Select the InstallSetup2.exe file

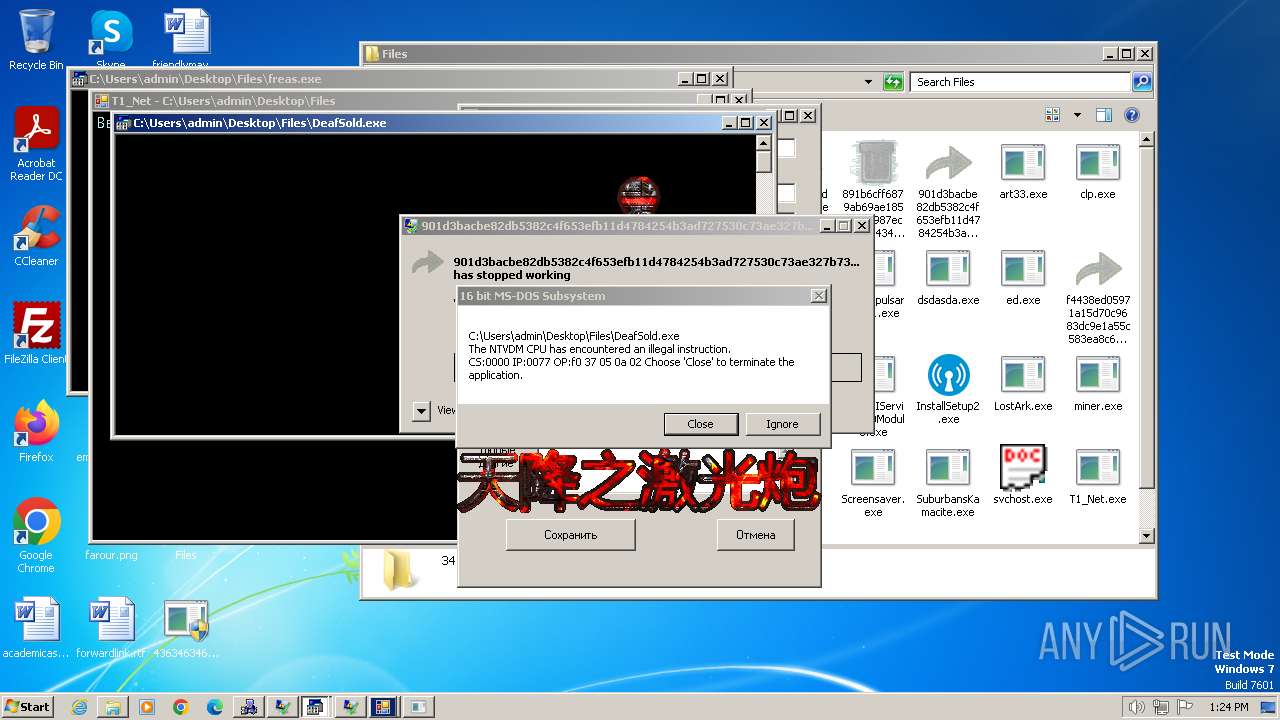[x=948, y=389]
